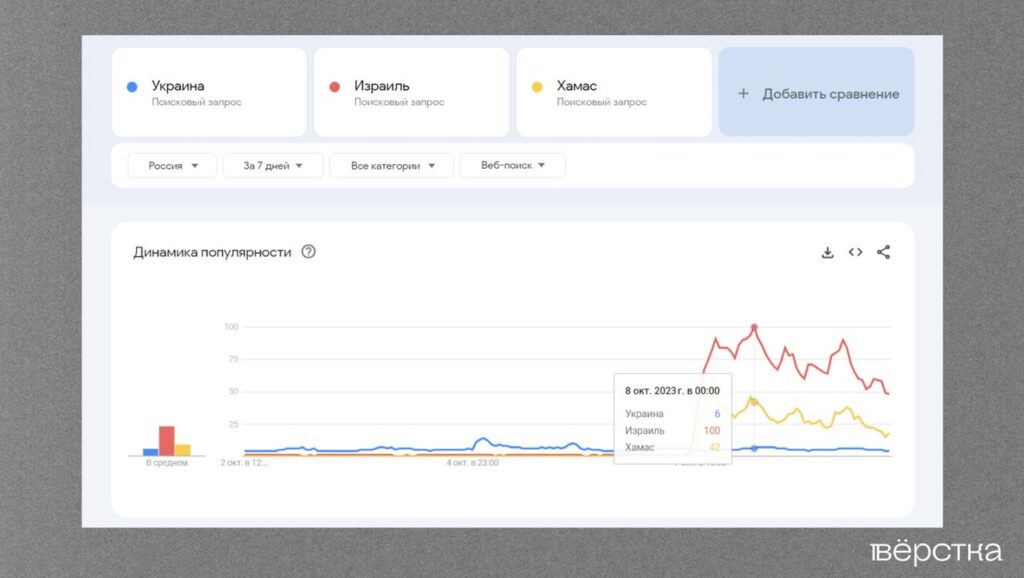Expand the Россия region dropdown
Image resolution: width=1024 pixels, height=578 pixels.
click(172, 166)
